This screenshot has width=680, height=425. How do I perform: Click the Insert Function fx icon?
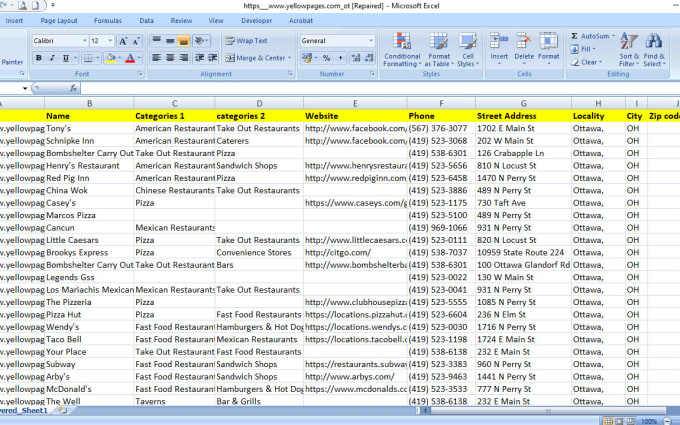pyautogui.click(x=73, y=88)
